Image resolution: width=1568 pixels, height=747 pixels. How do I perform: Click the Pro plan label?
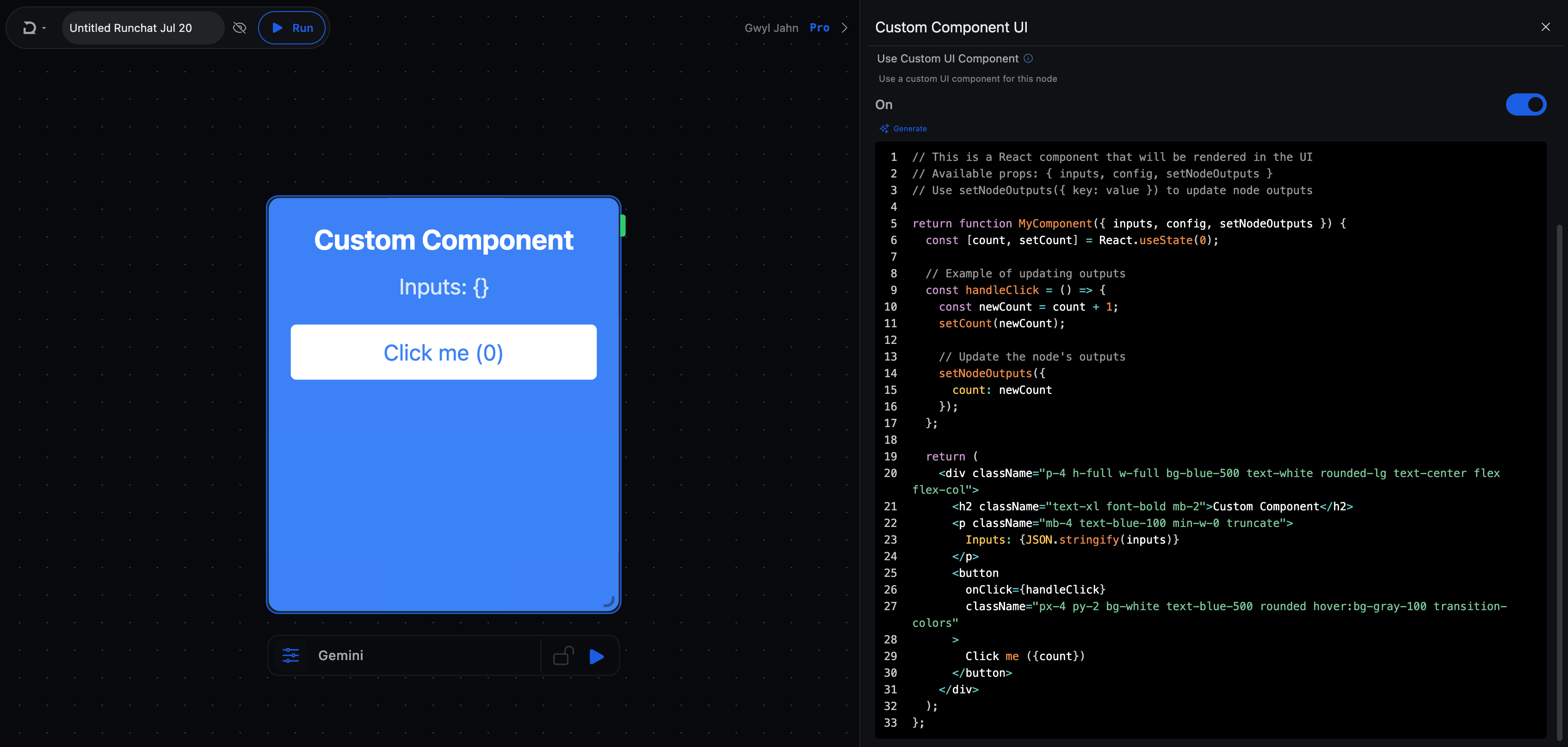(819, 28)
